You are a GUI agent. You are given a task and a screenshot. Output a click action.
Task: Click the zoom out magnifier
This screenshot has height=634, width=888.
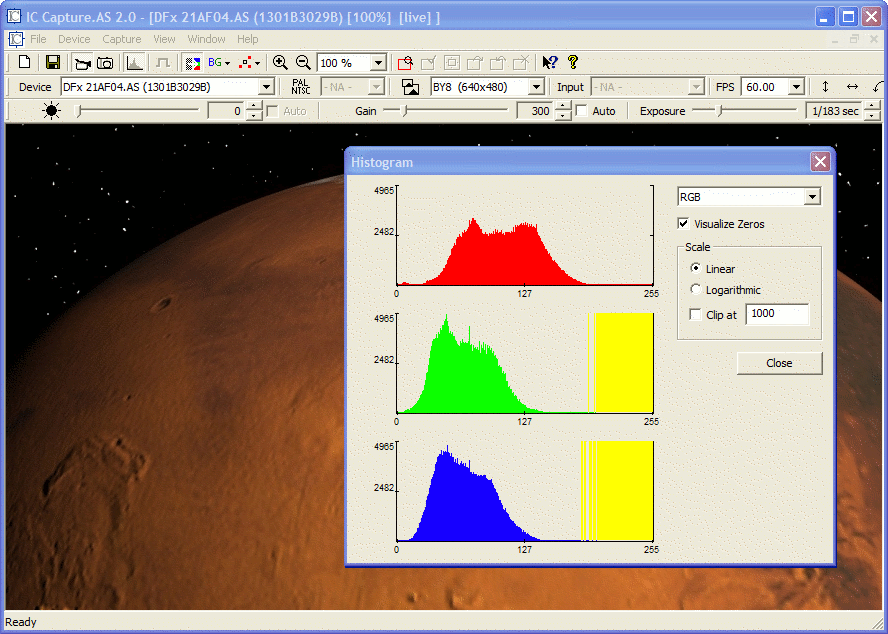[x=303, y=63]
